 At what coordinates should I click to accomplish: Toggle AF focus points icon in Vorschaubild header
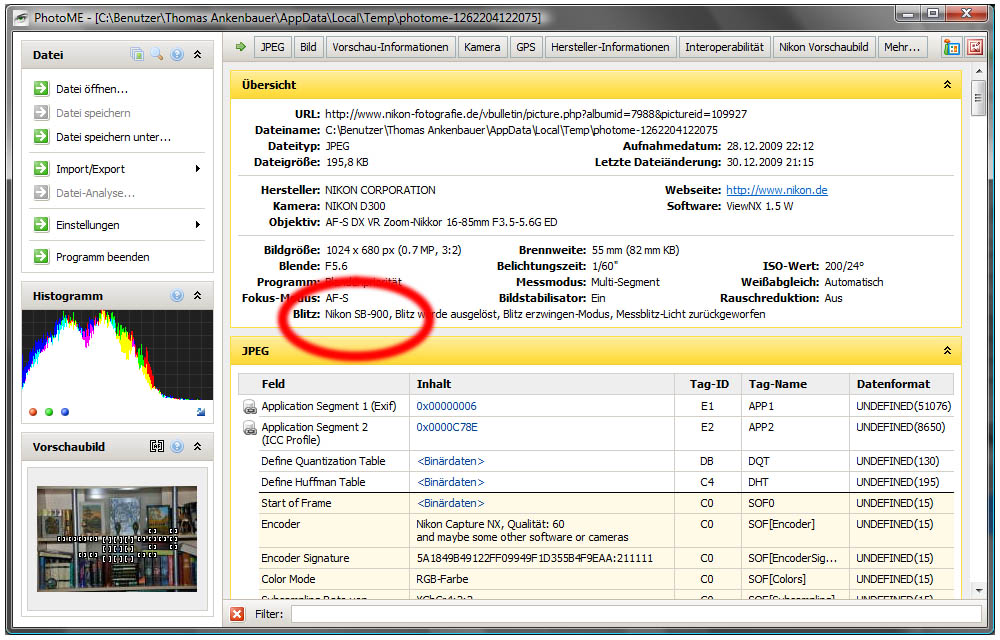[157, 446]
